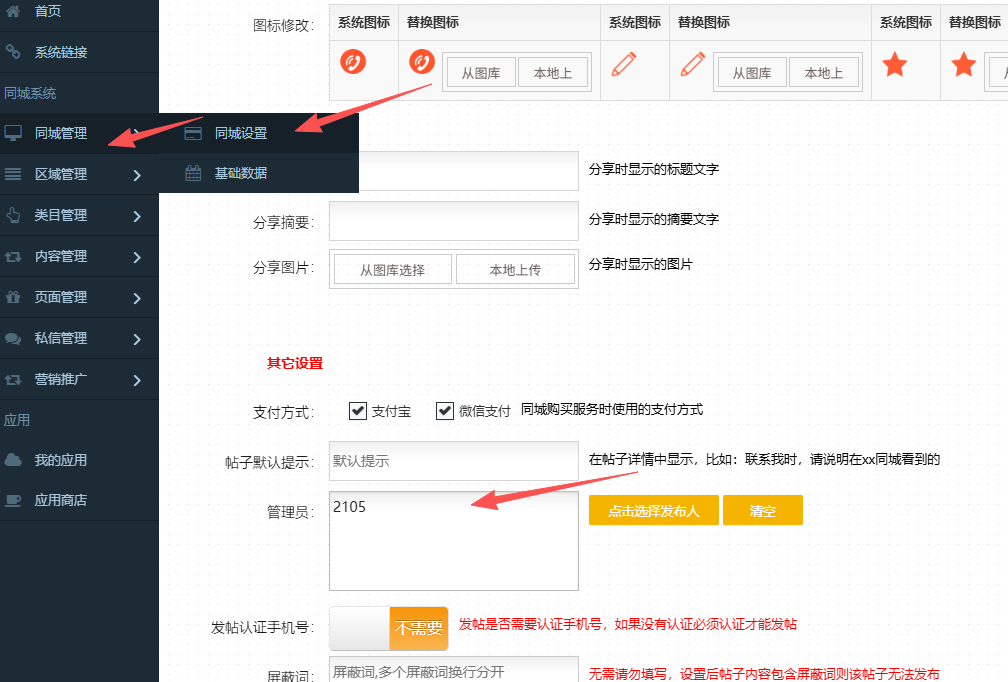Click the cloud icon beside 我的应用
1008x682 pixels.
(13, 460)
